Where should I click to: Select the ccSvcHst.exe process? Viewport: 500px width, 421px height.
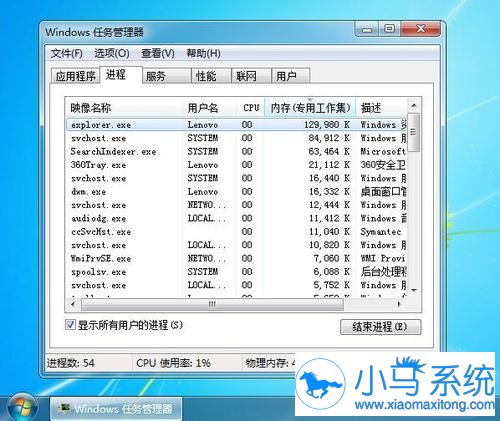(x=236, y=232)
